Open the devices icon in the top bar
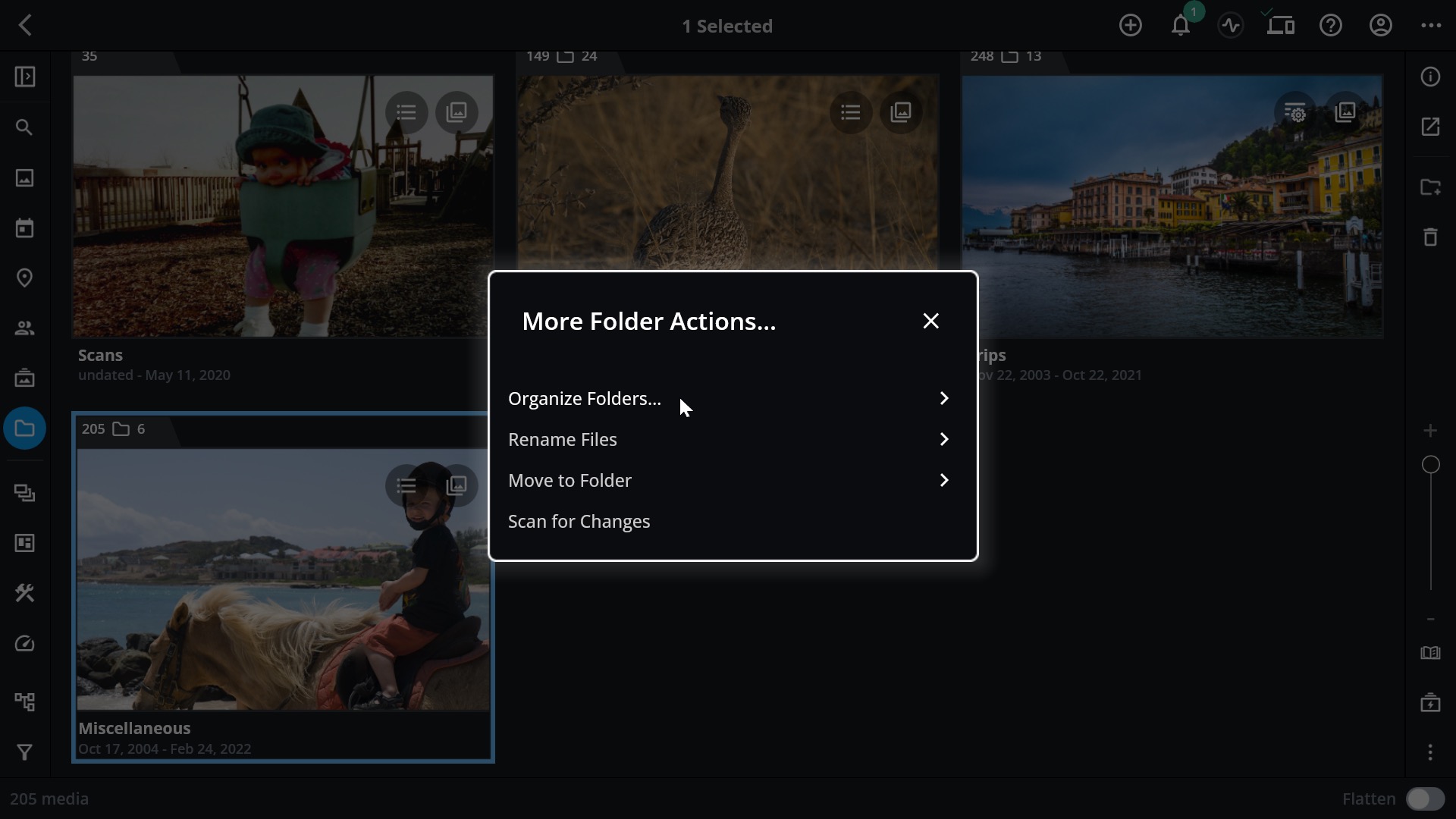 [x=1280, y=26]
